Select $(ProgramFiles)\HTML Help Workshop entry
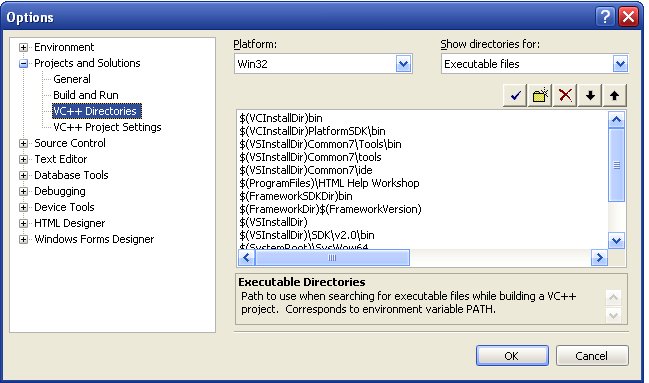The image size is (649, 383). (x=329, y=183)
